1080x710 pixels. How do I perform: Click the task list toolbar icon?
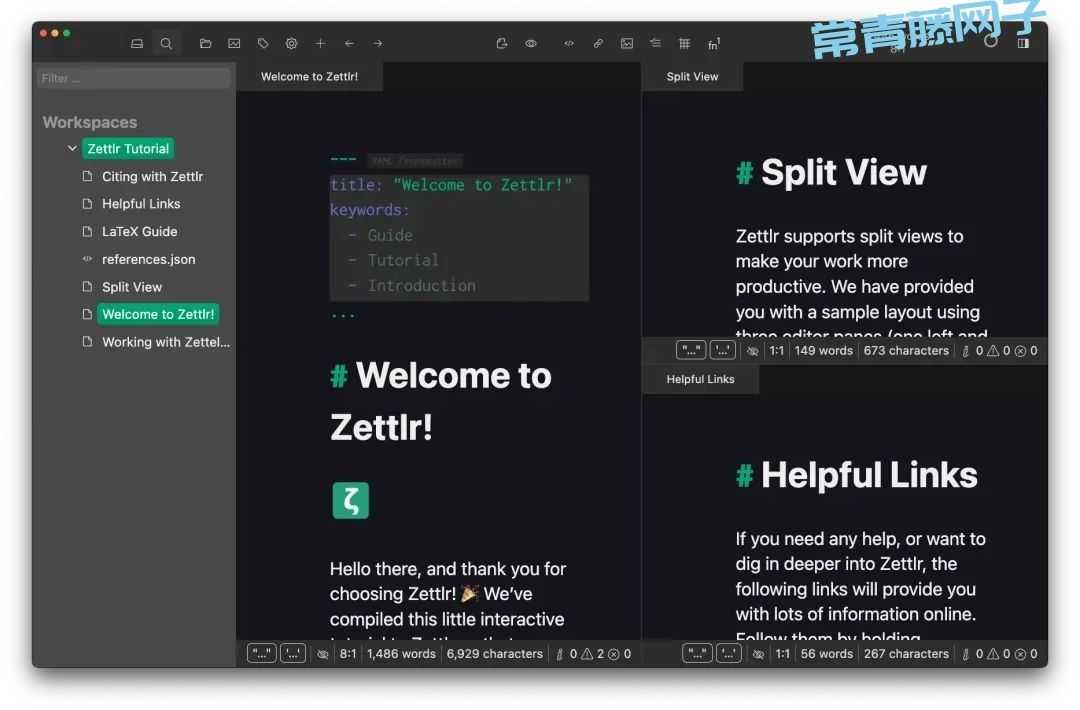point(655,43)
